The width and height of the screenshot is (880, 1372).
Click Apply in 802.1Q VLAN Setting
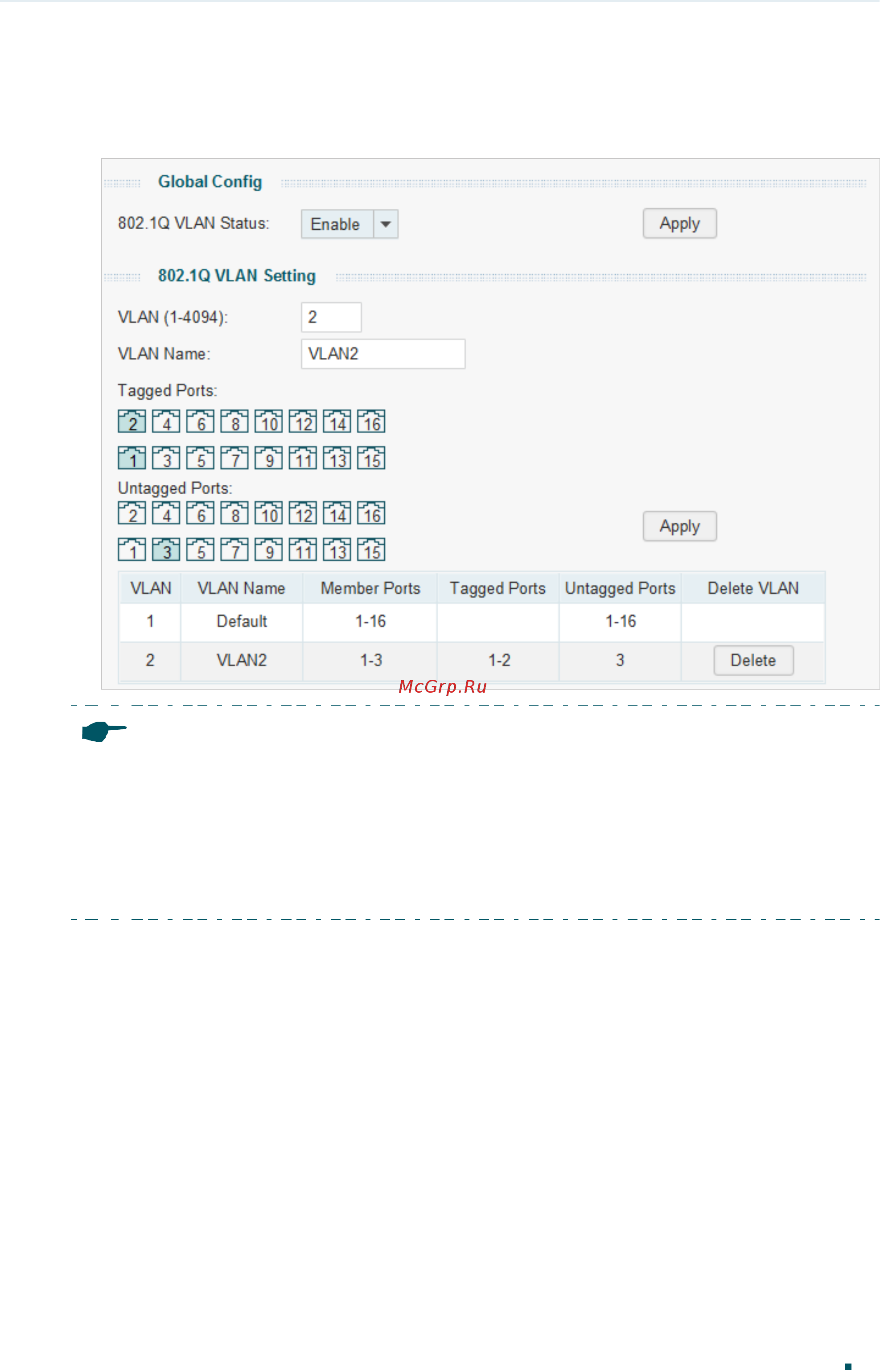click(680, 526)
